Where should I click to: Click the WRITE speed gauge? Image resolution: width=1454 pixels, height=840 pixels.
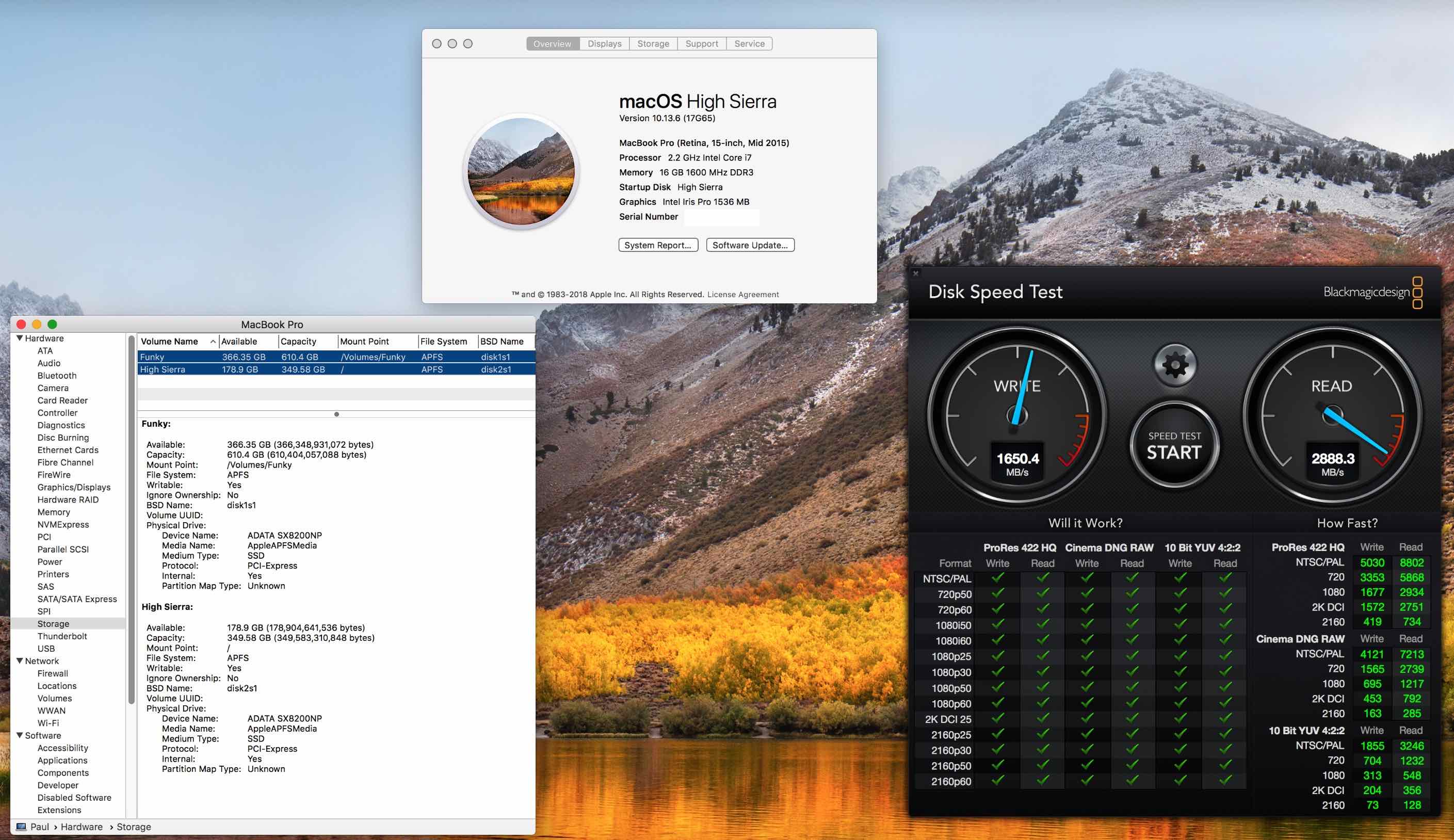[x=1017, y=415]
